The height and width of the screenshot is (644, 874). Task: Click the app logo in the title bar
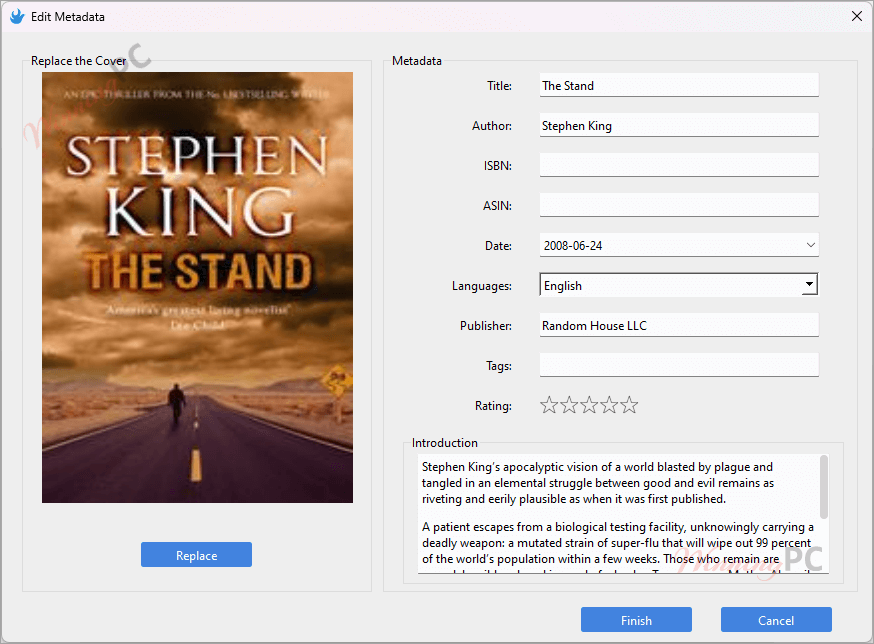pos(17,17)
